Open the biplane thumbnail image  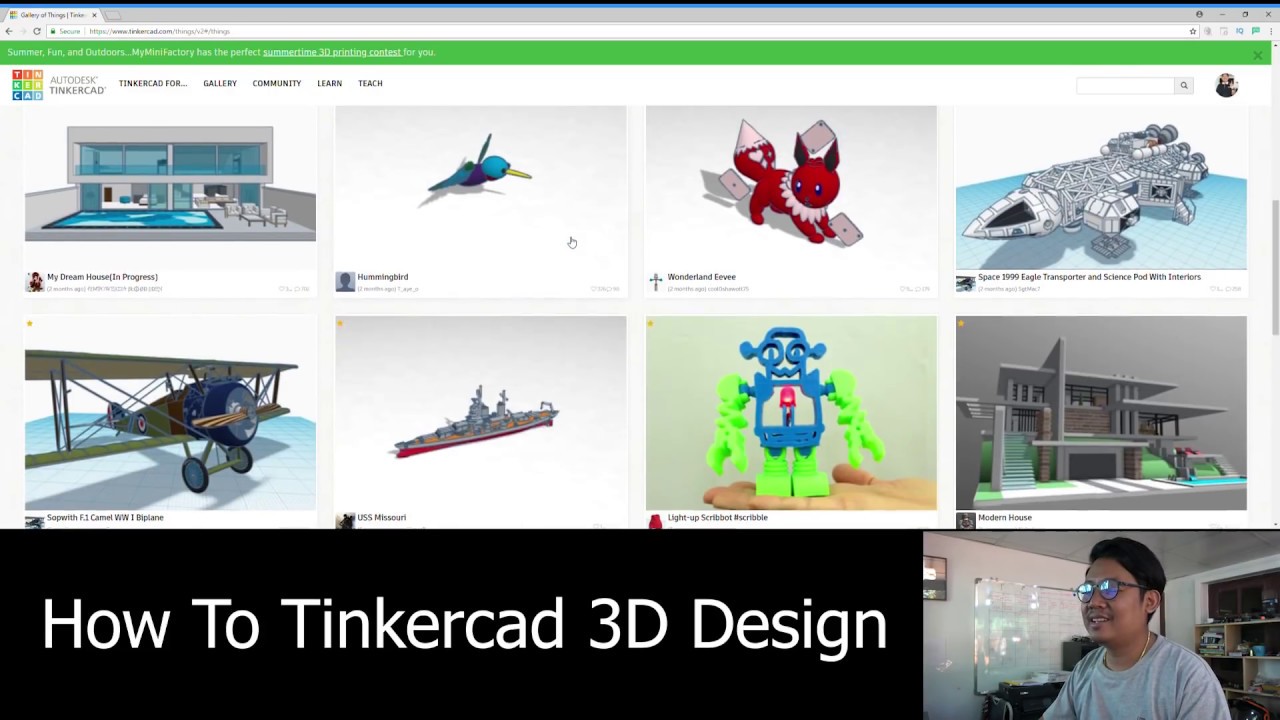(170, 413)
